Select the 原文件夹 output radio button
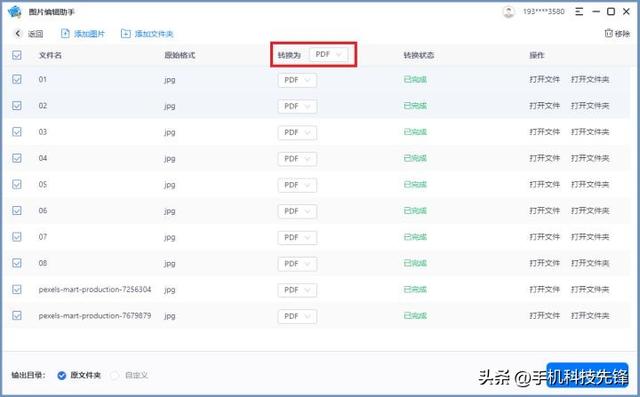640x397 pixels. 62,375
